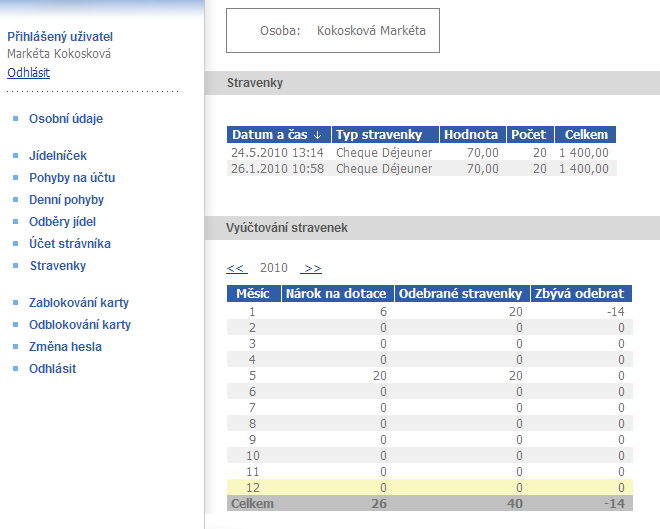Image resolution: width=660 pixels, height=529 pixels.
Task: Click the Kokosková Markéta name in Osoba box
Action: coord(371,31)
